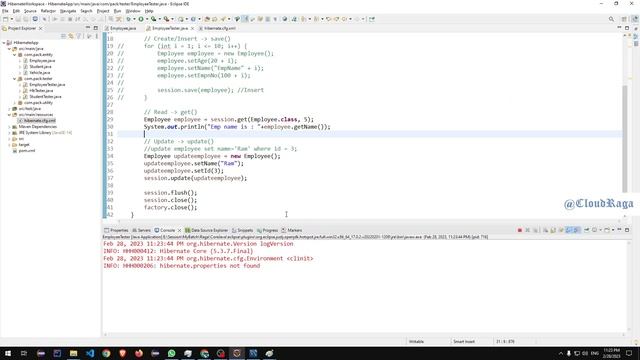Expand the com.pack.utility package
Viewport: 640px width, 360px height.
tap(15, 102)
